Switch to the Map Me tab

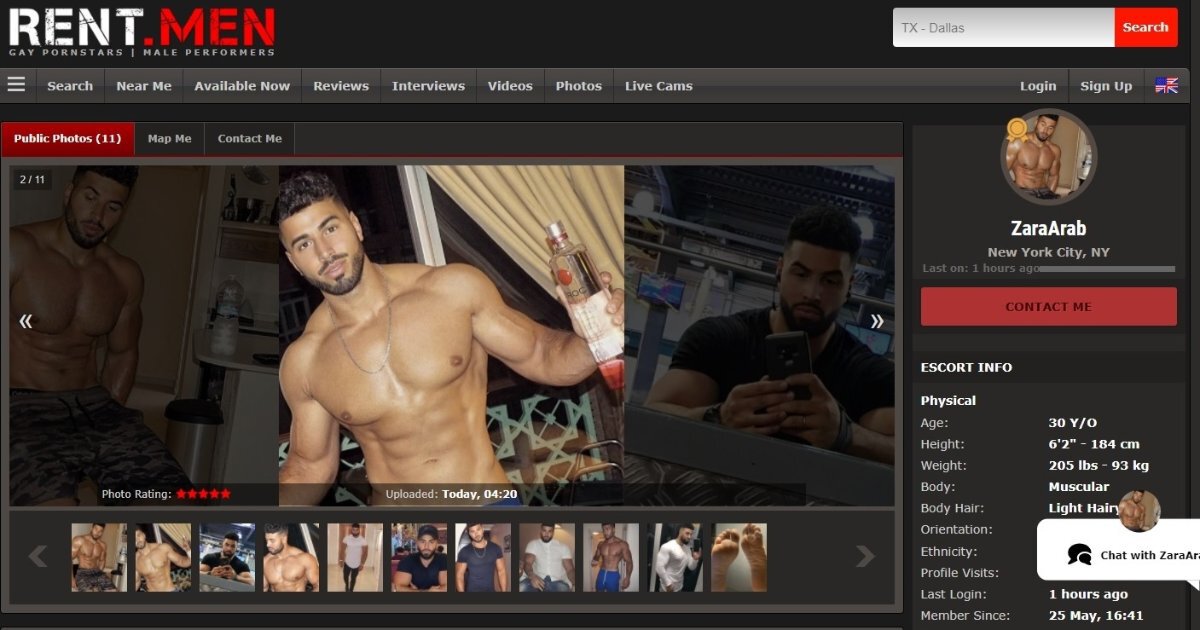pos(169,139)
